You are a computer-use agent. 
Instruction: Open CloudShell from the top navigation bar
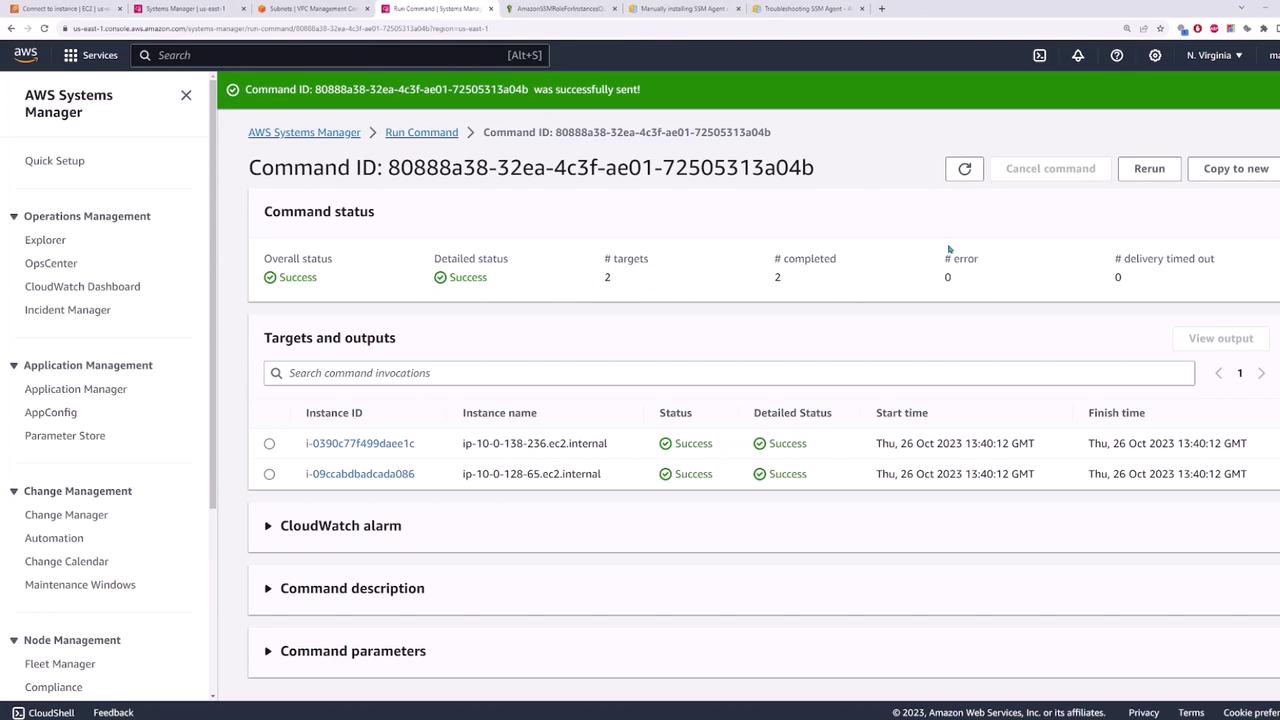(1039, 55)
